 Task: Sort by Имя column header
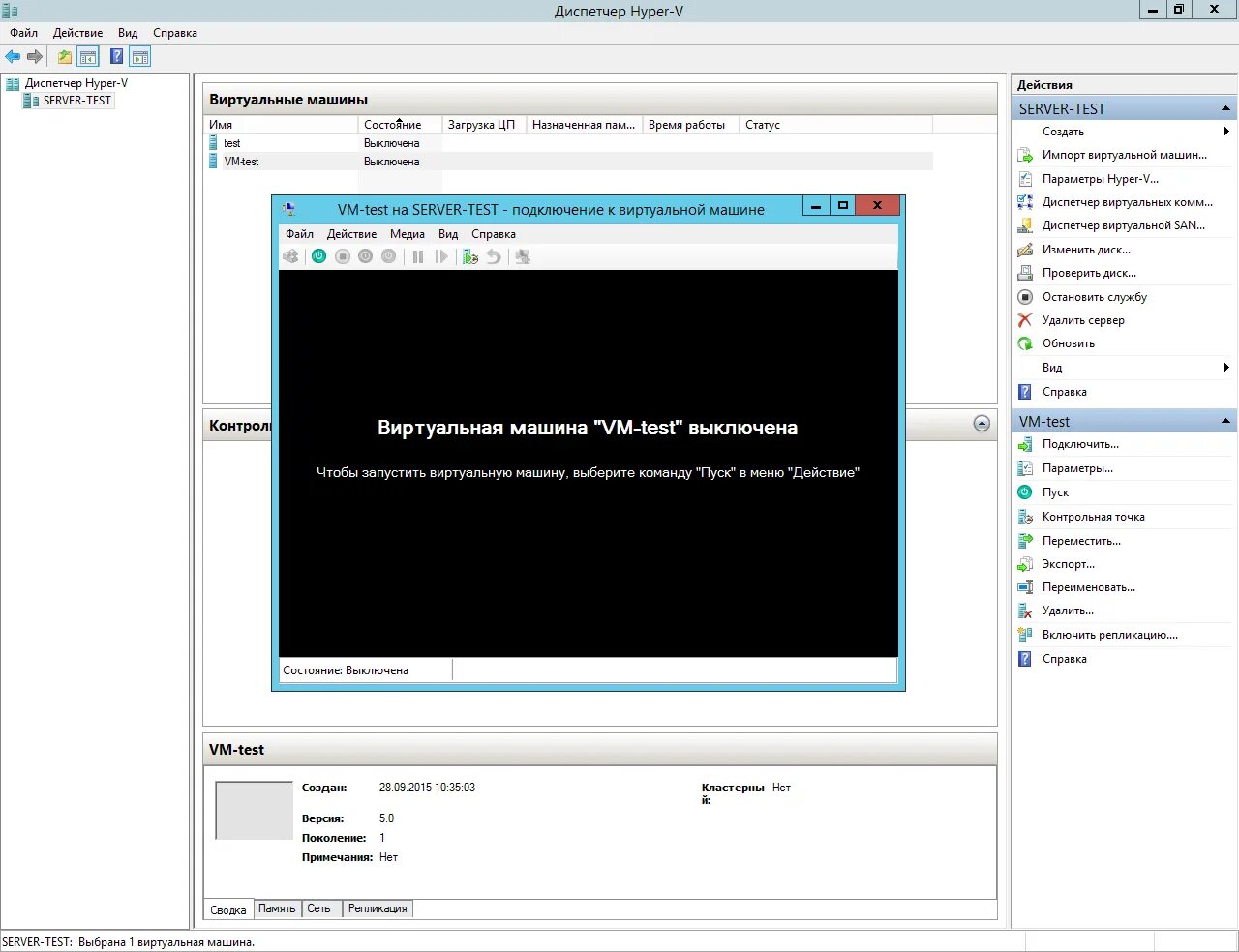pyautogui.click(x=282, y=125)
